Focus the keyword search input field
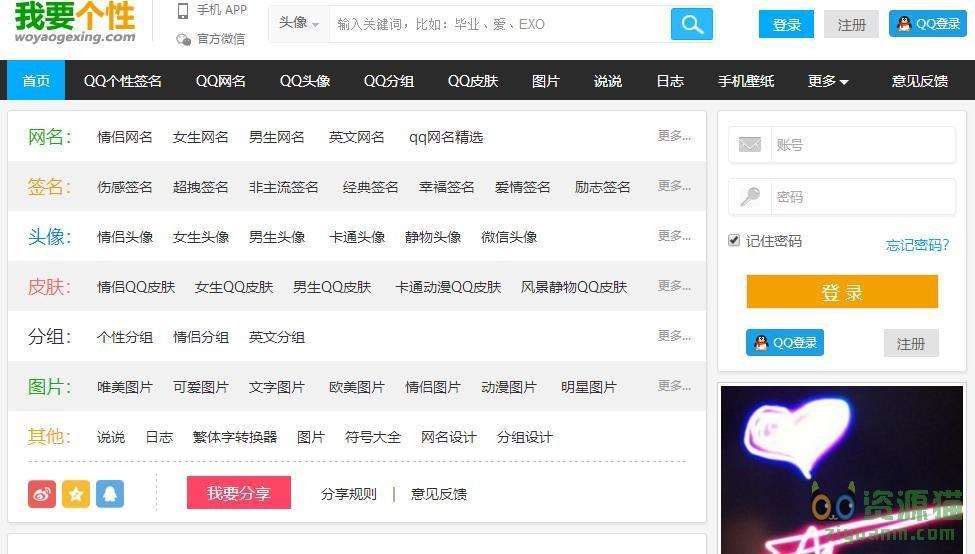 tap(500, 24)
